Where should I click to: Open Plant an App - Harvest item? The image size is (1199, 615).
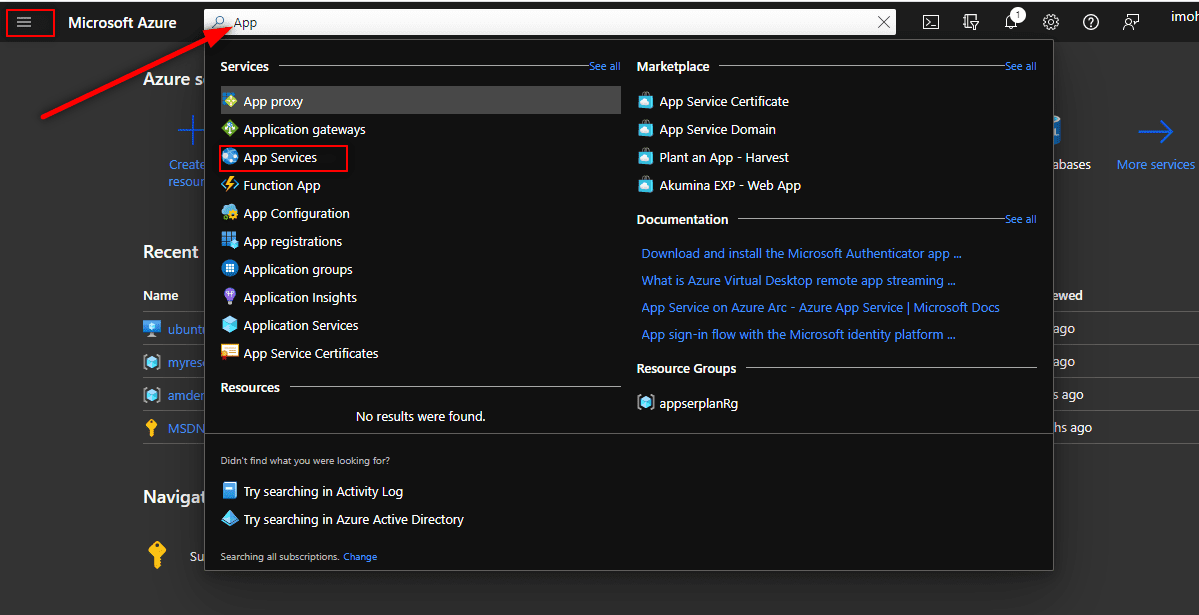click(724, 158)
